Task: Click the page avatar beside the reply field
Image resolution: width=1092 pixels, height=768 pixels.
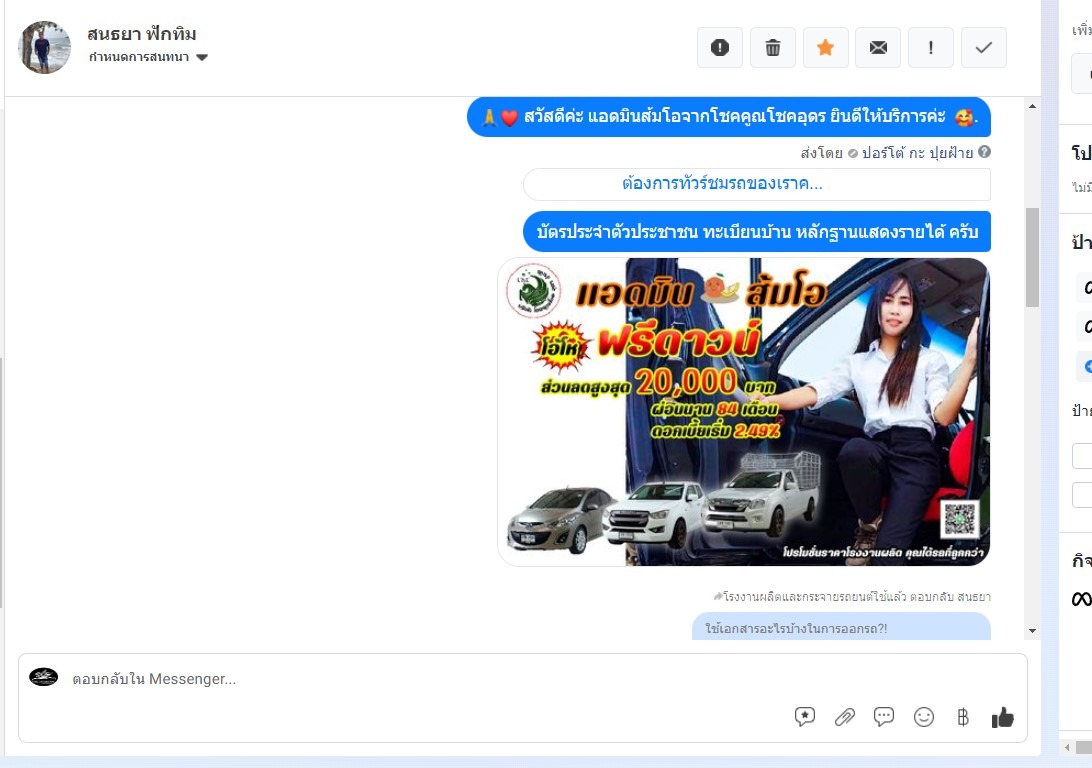Action: (44, 677)
